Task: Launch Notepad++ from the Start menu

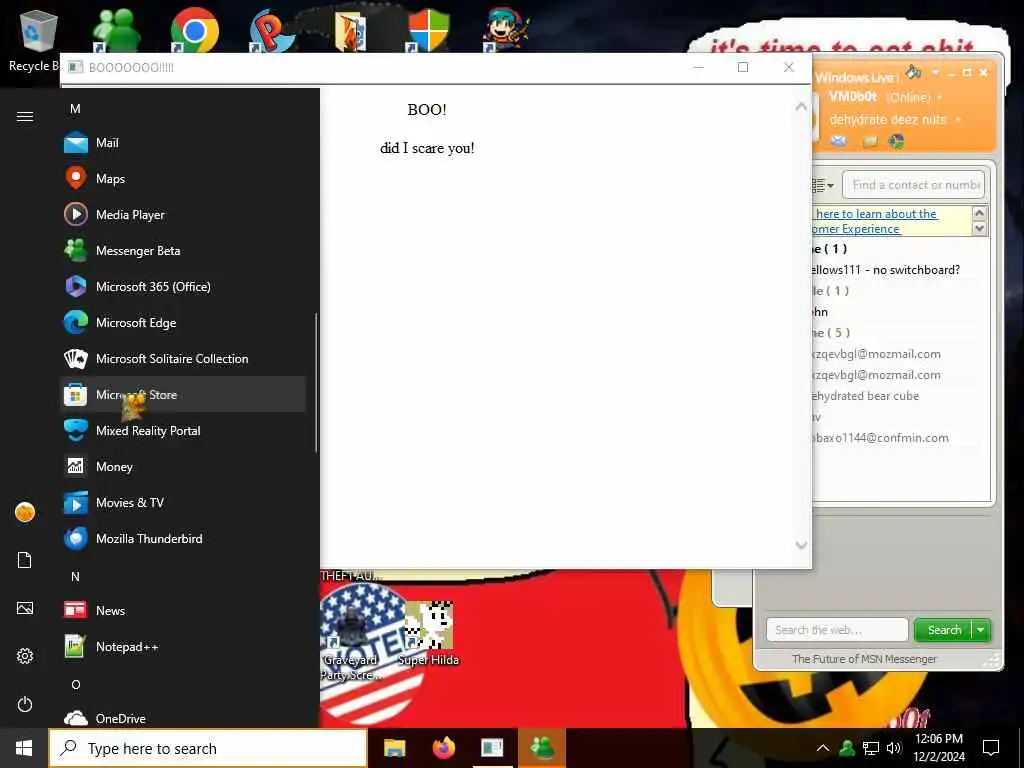Action: (x=182, y=647)
